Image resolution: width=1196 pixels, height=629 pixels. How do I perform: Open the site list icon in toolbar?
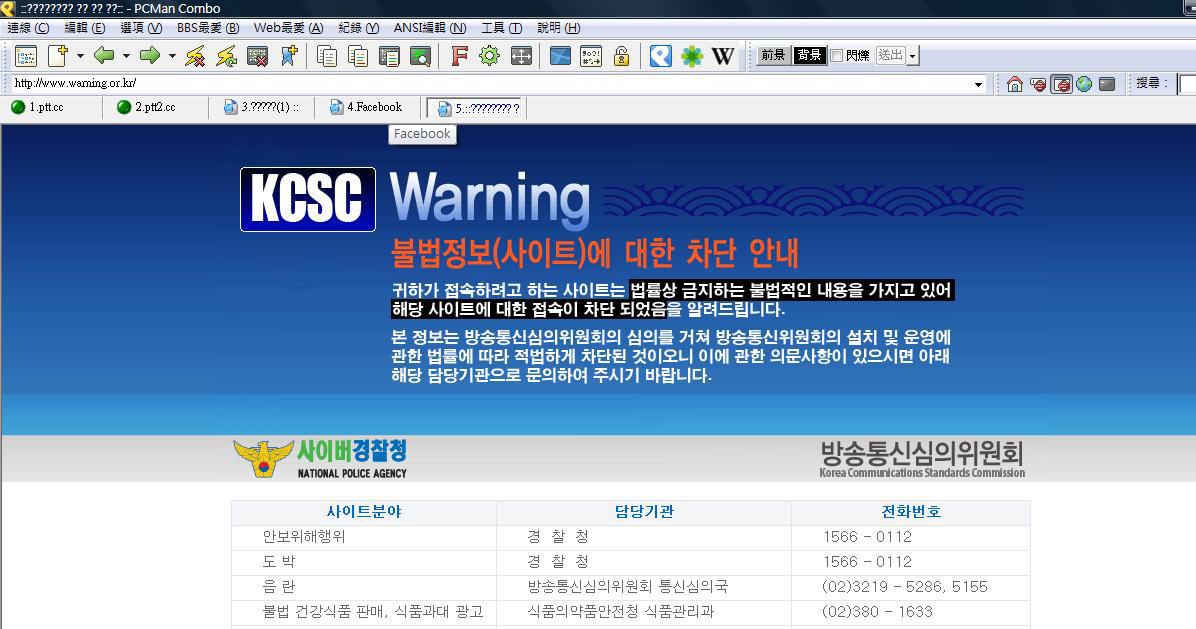26,56
